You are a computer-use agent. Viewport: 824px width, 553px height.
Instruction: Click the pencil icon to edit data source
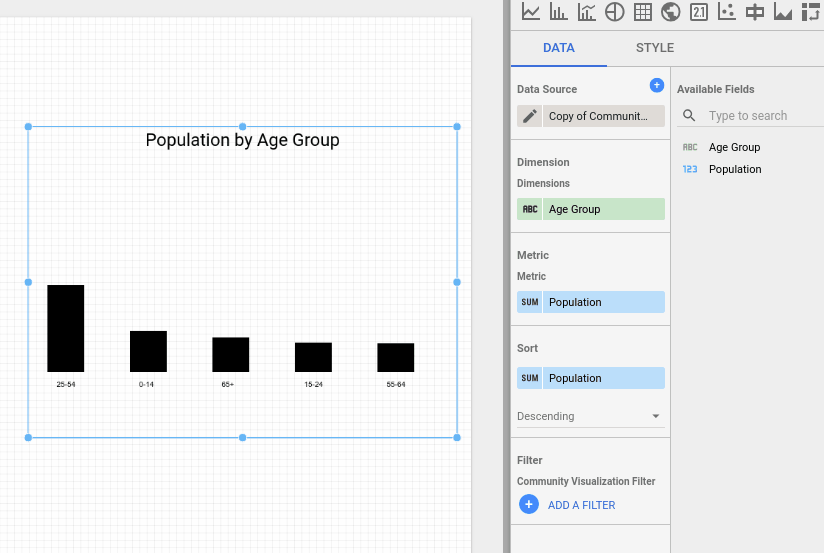[530, 116]
